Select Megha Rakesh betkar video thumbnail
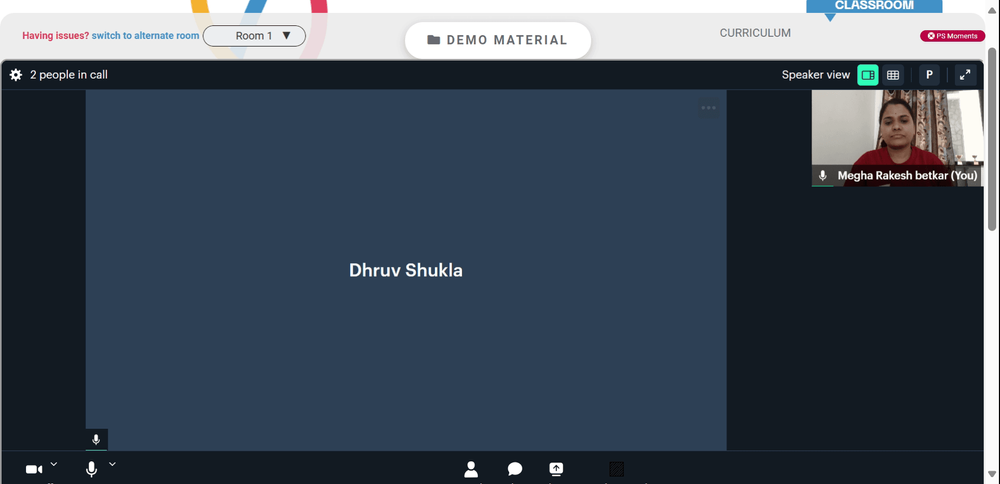This screenshot has height=484, width=1000. click(x=897, y=138)
